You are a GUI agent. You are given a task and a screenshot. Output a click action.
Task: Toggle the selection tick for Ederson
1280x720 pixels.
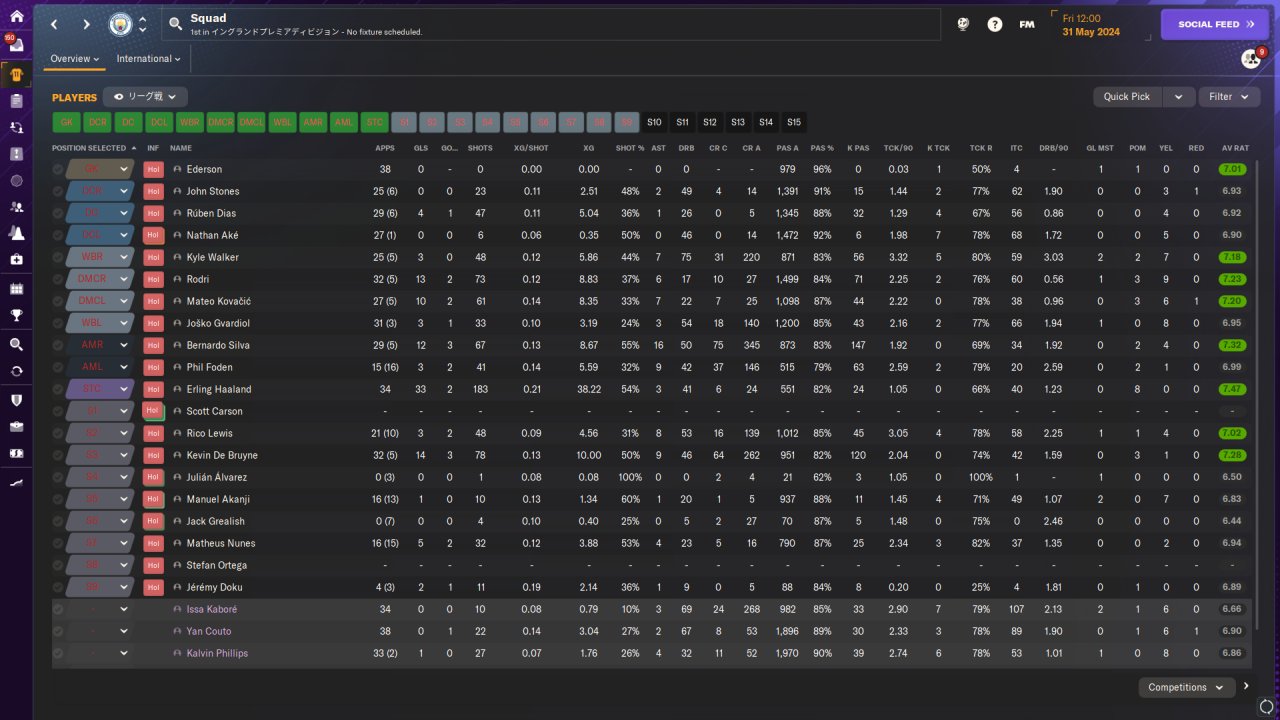58,169
